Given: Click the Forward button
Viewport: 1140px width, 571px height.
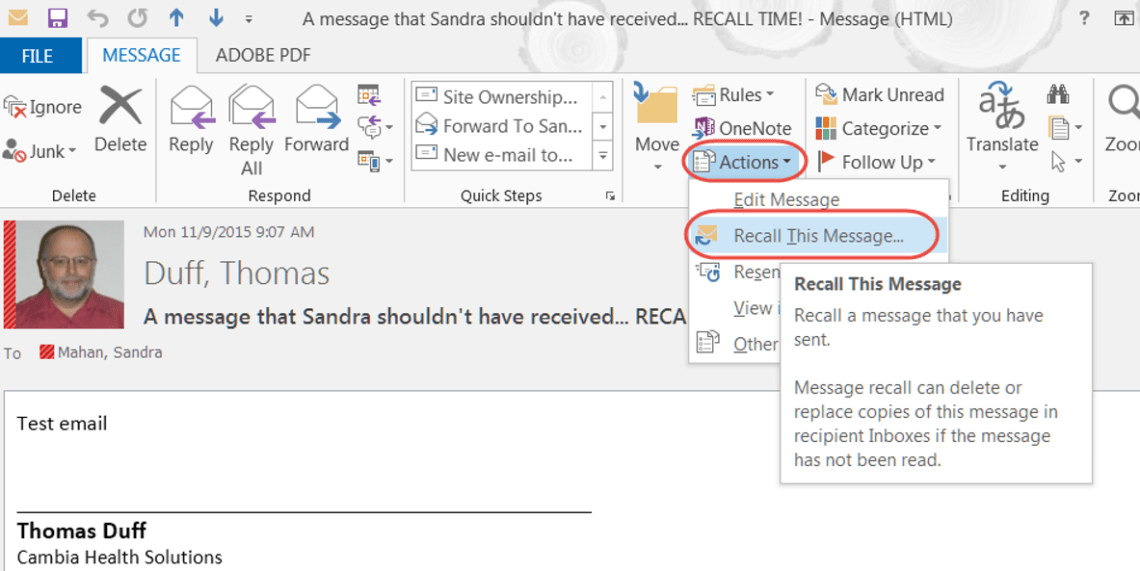Looking at the screenshot, I should point(317,120).
